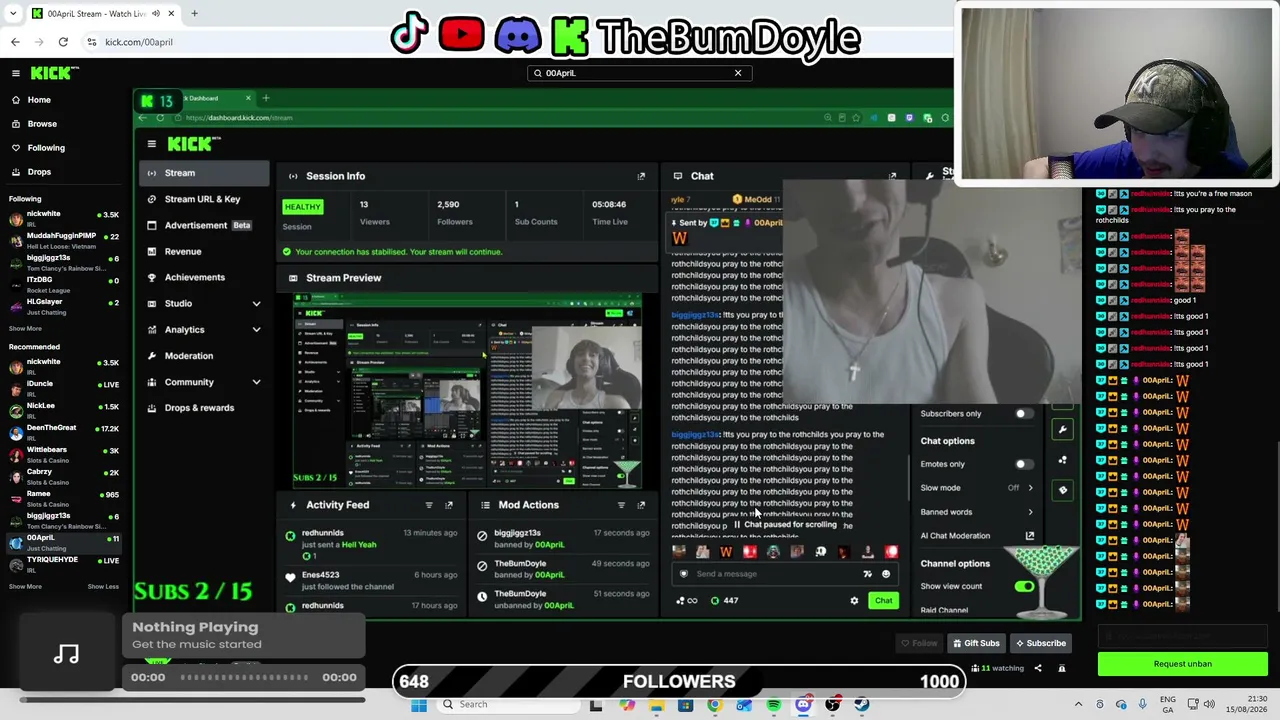Select Stream in dashboard menu
This screenshot has width=1280, height=720.
(205, 173)
